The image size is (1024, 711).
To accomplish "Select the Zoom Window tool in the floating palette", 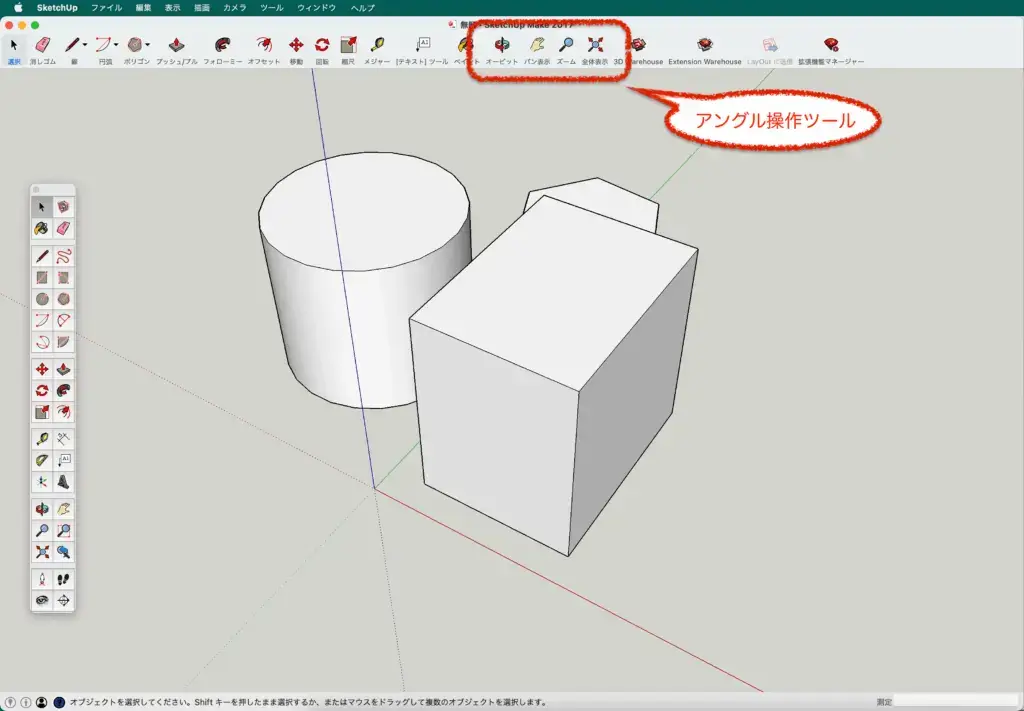I will point(63,531).
